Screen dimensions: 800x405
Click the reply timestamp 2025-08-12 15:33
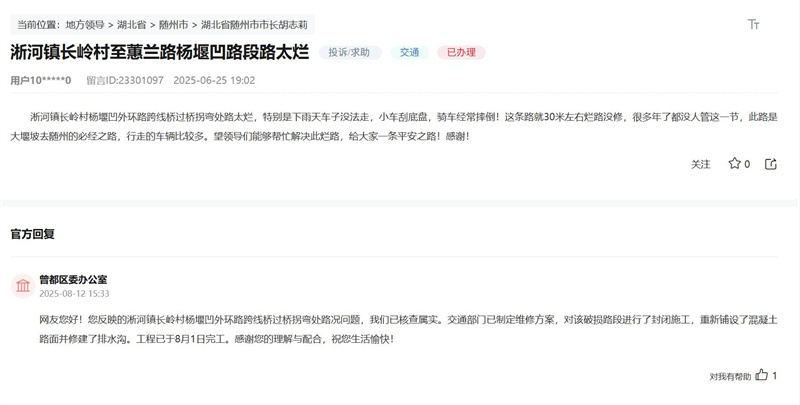74,294
